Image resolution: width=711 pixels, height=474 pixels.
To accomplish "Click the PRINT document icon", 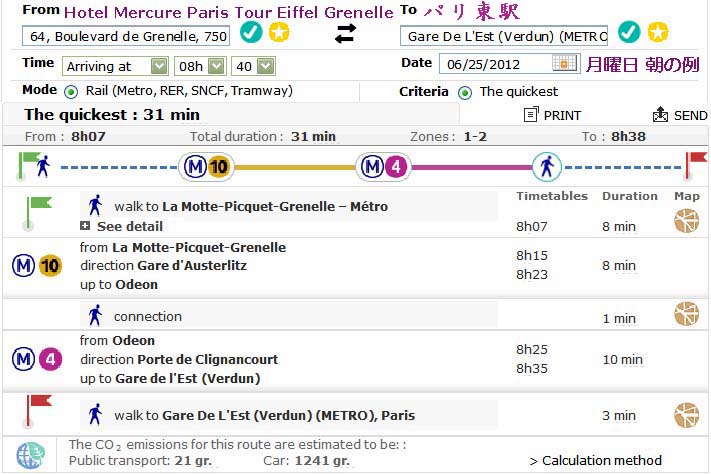I will (531, 115).
